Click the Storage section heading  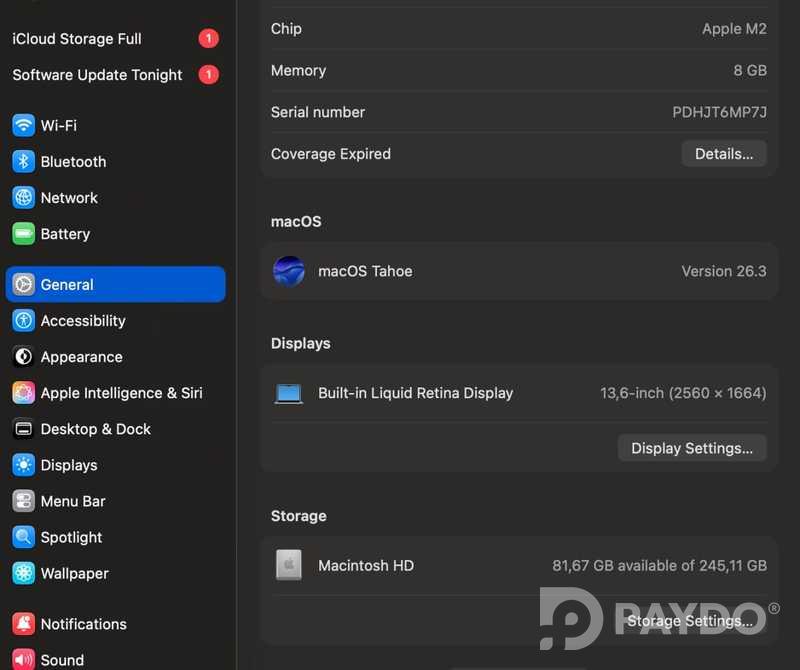click(298, 516)
